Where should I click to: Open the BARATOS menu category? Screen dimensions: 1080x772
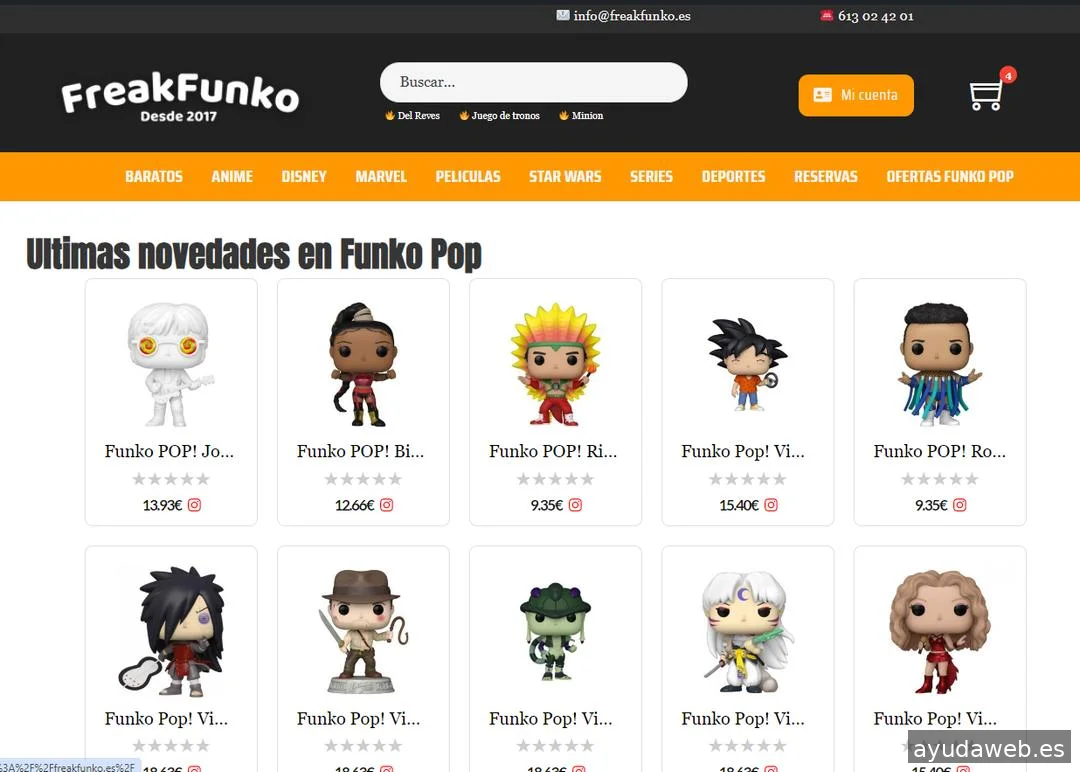click(x=154, y=176)
